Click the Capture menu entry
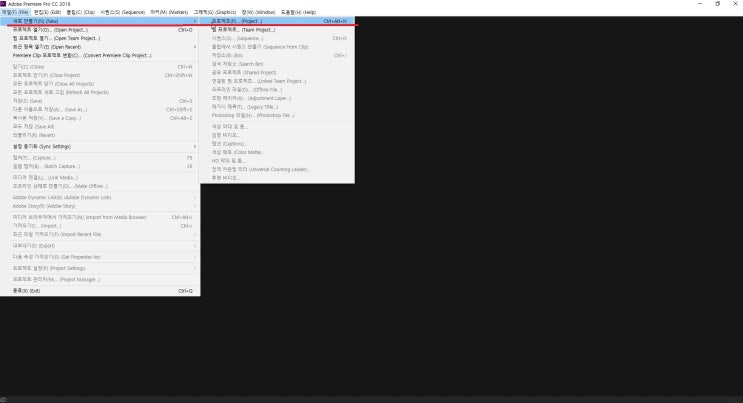 click(x=100, y=158)
